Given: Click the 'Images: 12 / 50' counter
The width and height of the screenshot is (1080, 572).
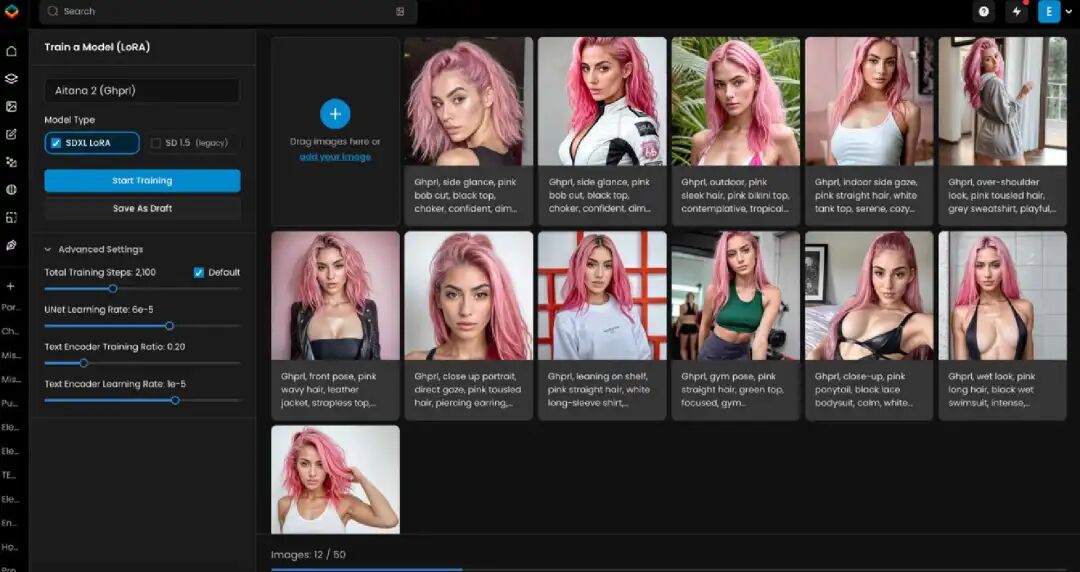Looking at the screenshot, I should 308,555.
